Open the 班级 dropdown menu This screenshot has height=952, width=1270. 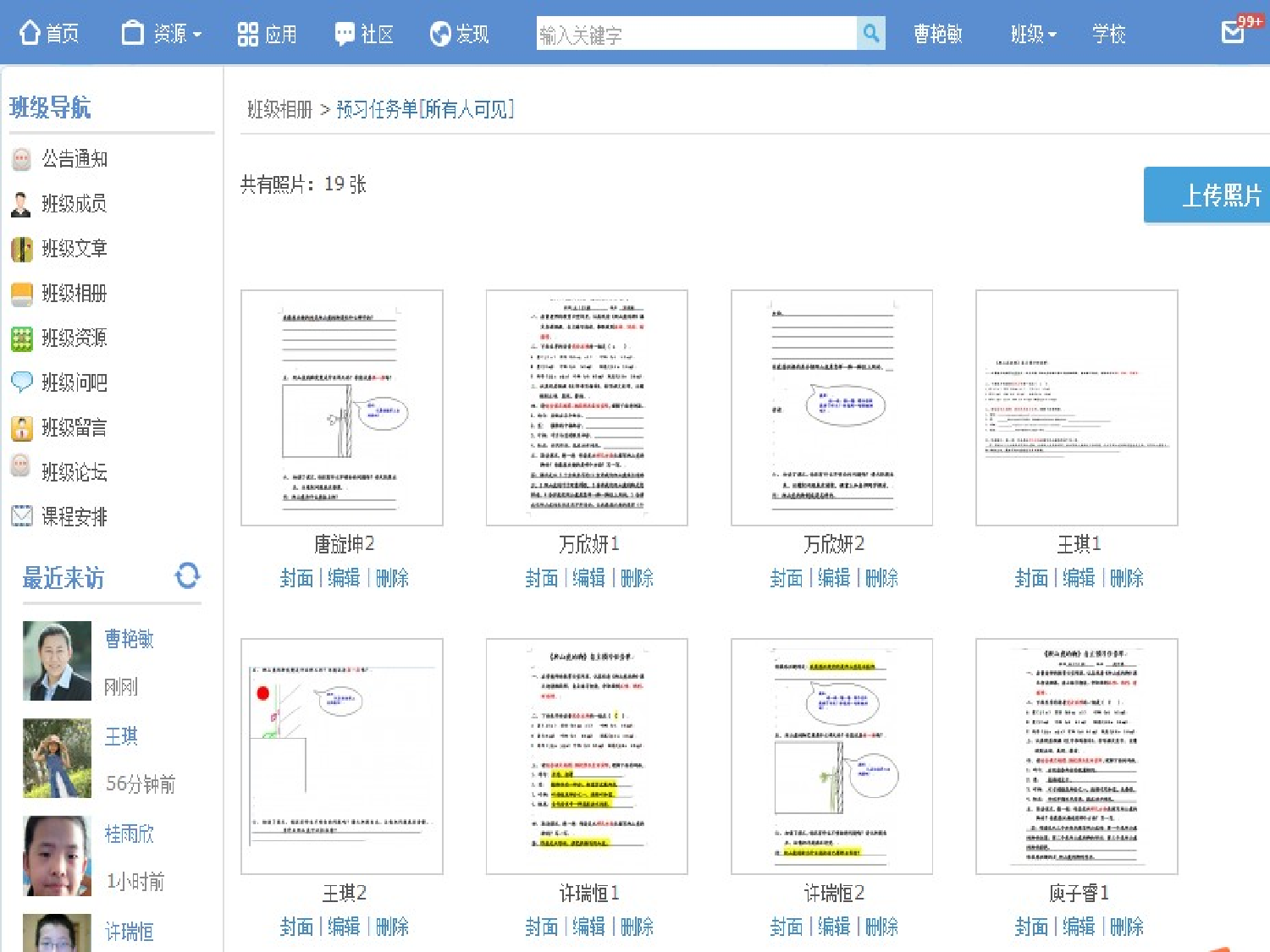pyautogui.click(x=1031, y=33)
